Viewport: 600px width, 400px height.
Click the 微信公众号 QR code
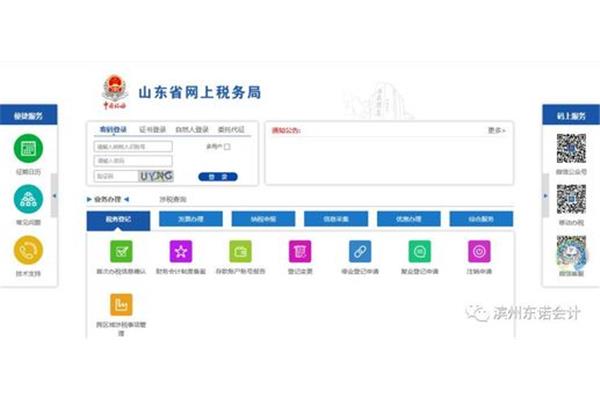click(571, 149)
